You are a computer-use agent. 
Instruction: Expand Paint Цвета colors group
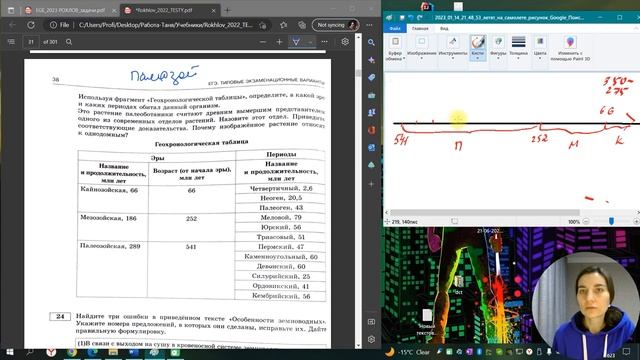click(x=540, y=49)
